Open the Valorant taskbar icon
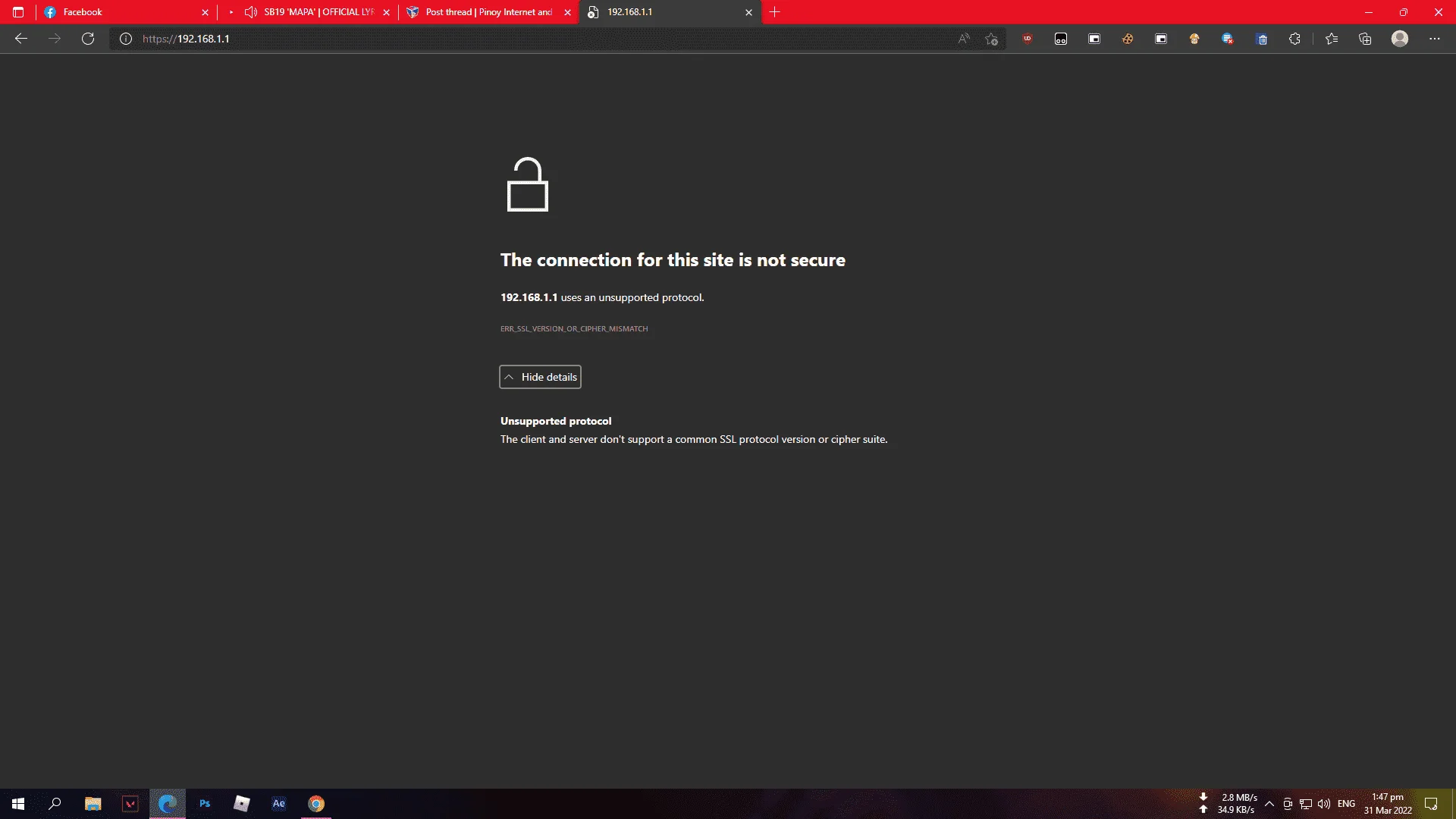1456x819 pixels. coord(130,804)
